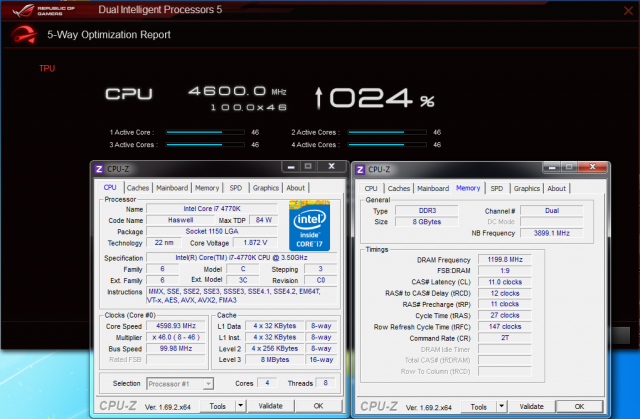This screenshot has height=419, width=640.
Task: Click the 4 Active Cores ratio bar
Action: pos(387,145)
